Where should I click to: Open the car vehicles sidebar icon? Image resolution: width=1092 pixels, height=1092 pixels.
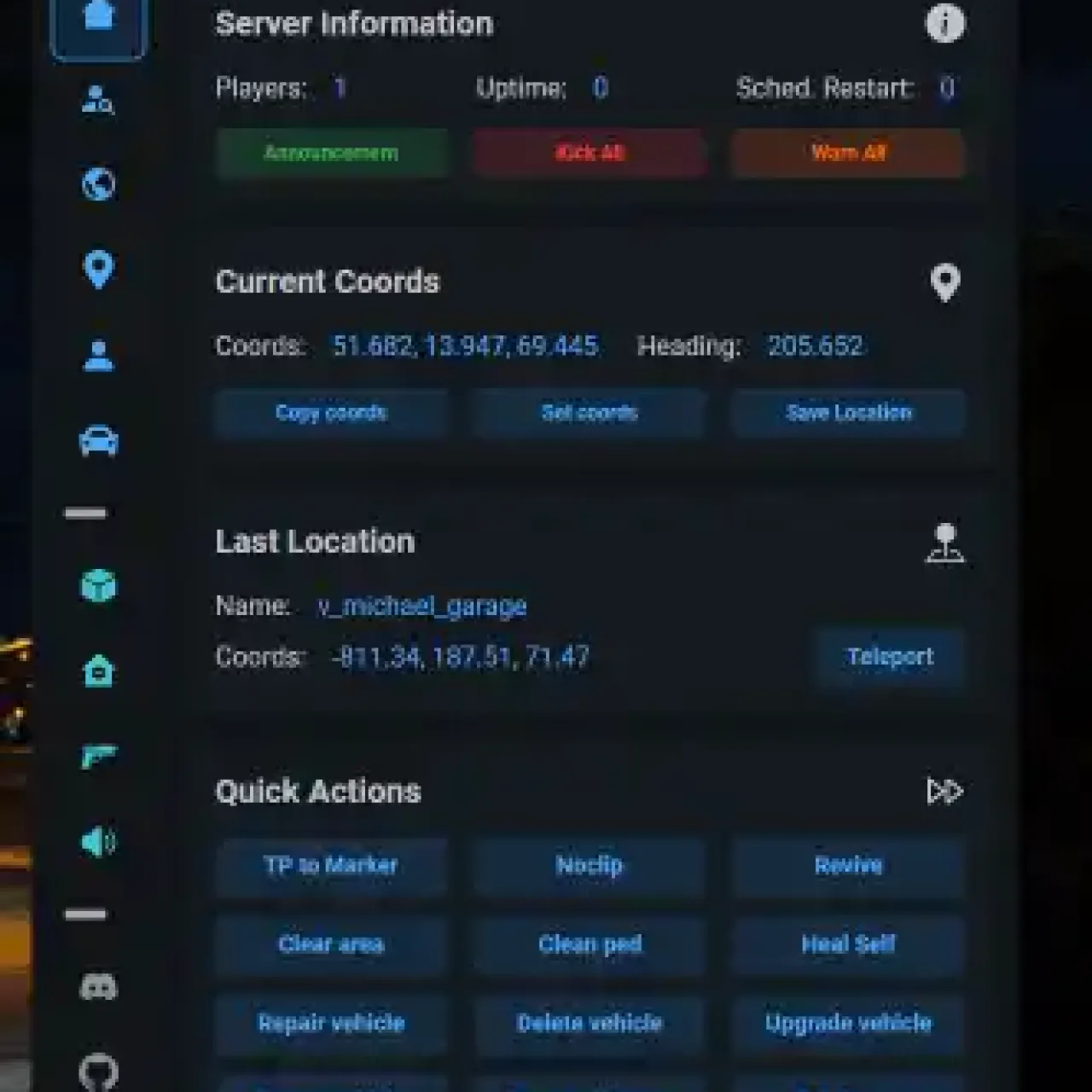(x=98, y=441)
